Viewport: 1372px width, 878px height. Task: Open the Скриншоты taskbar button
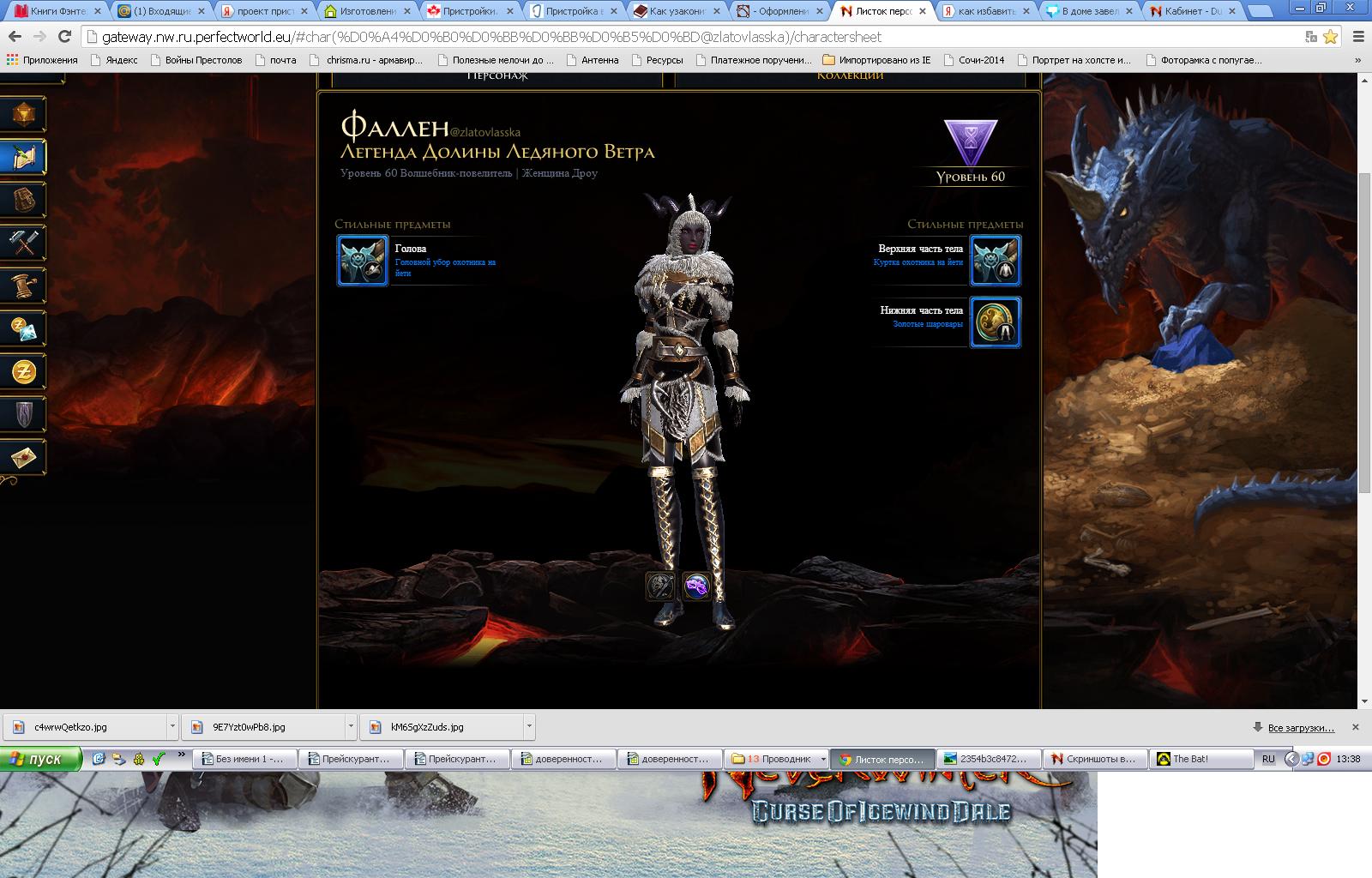point(1095,759)
